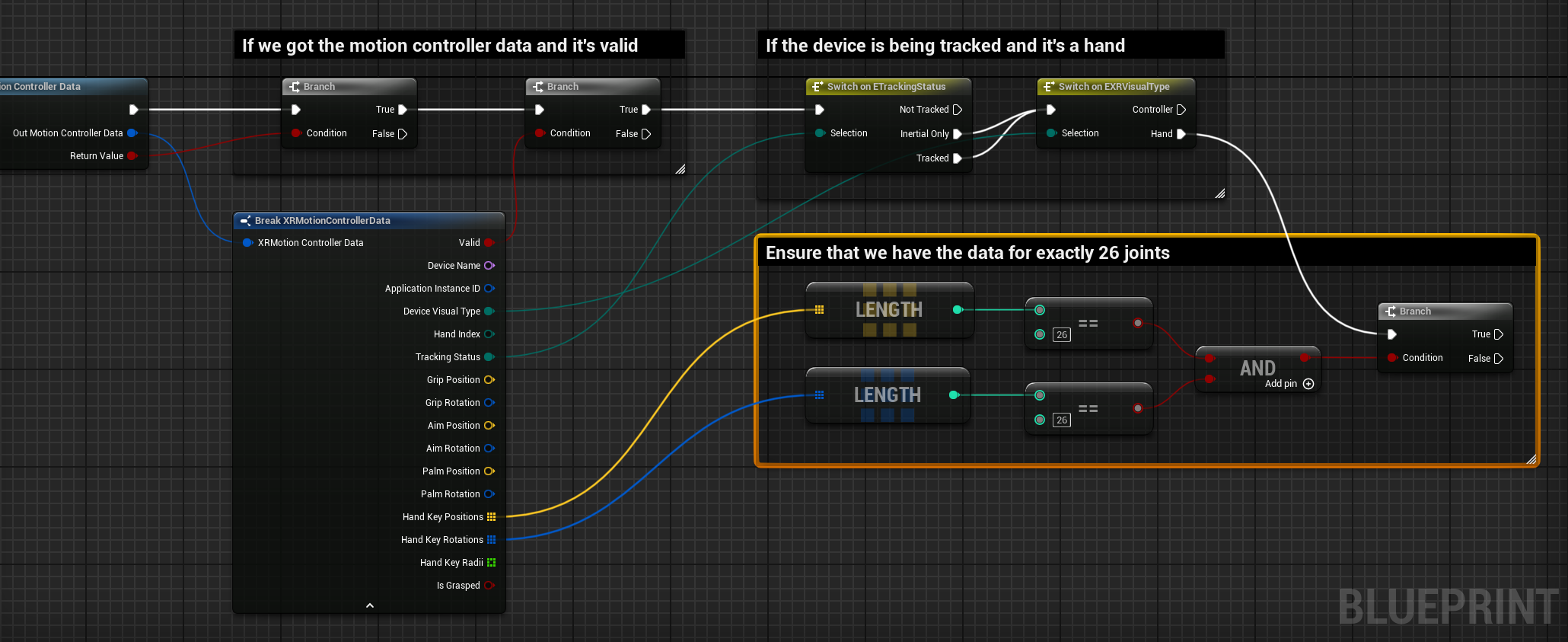The height and width of the screenshot is (642, 1568).
Task: Select the AND boolean node
Action: 1257,369
